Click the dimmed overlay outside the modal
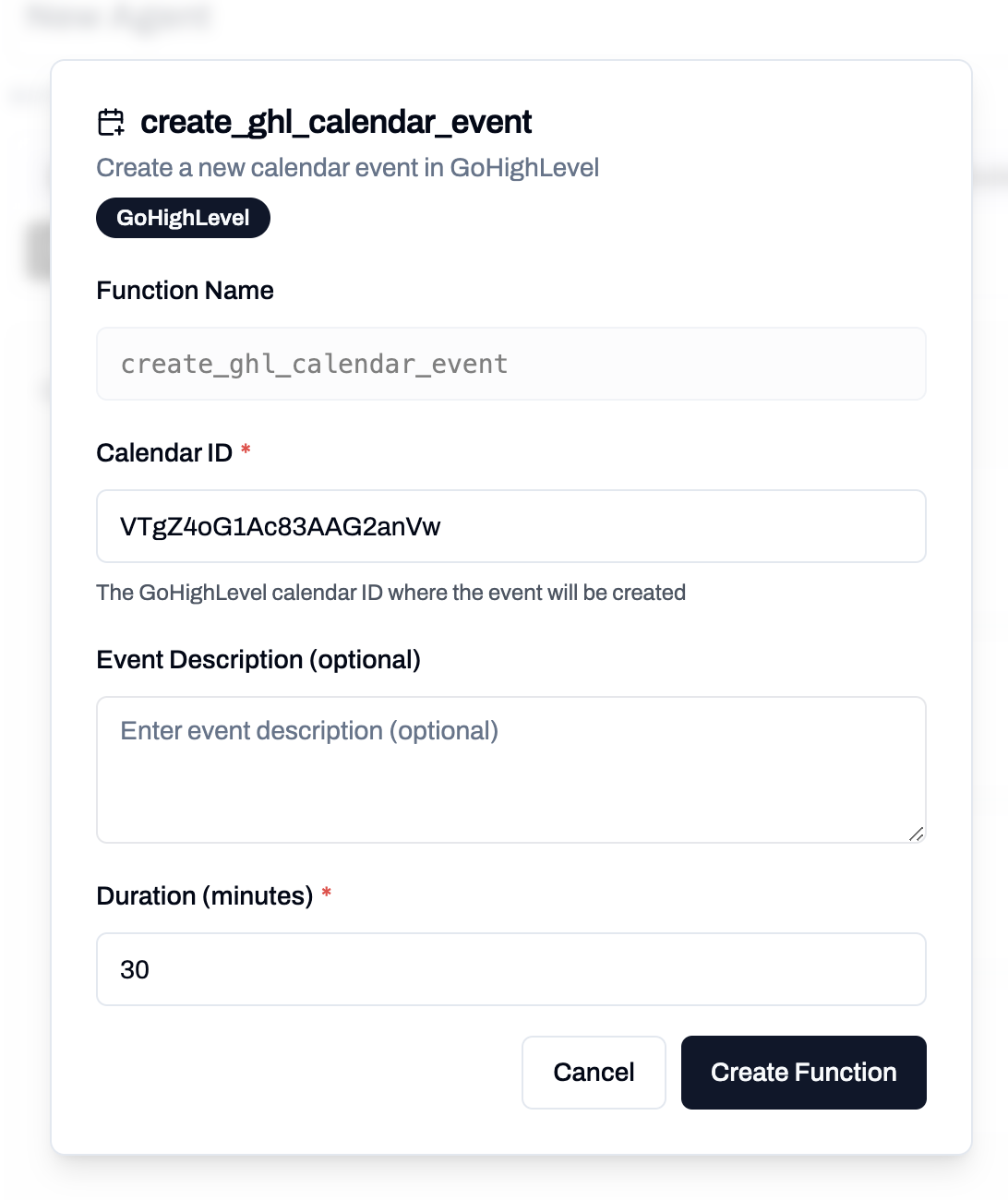 pos(28,600)
